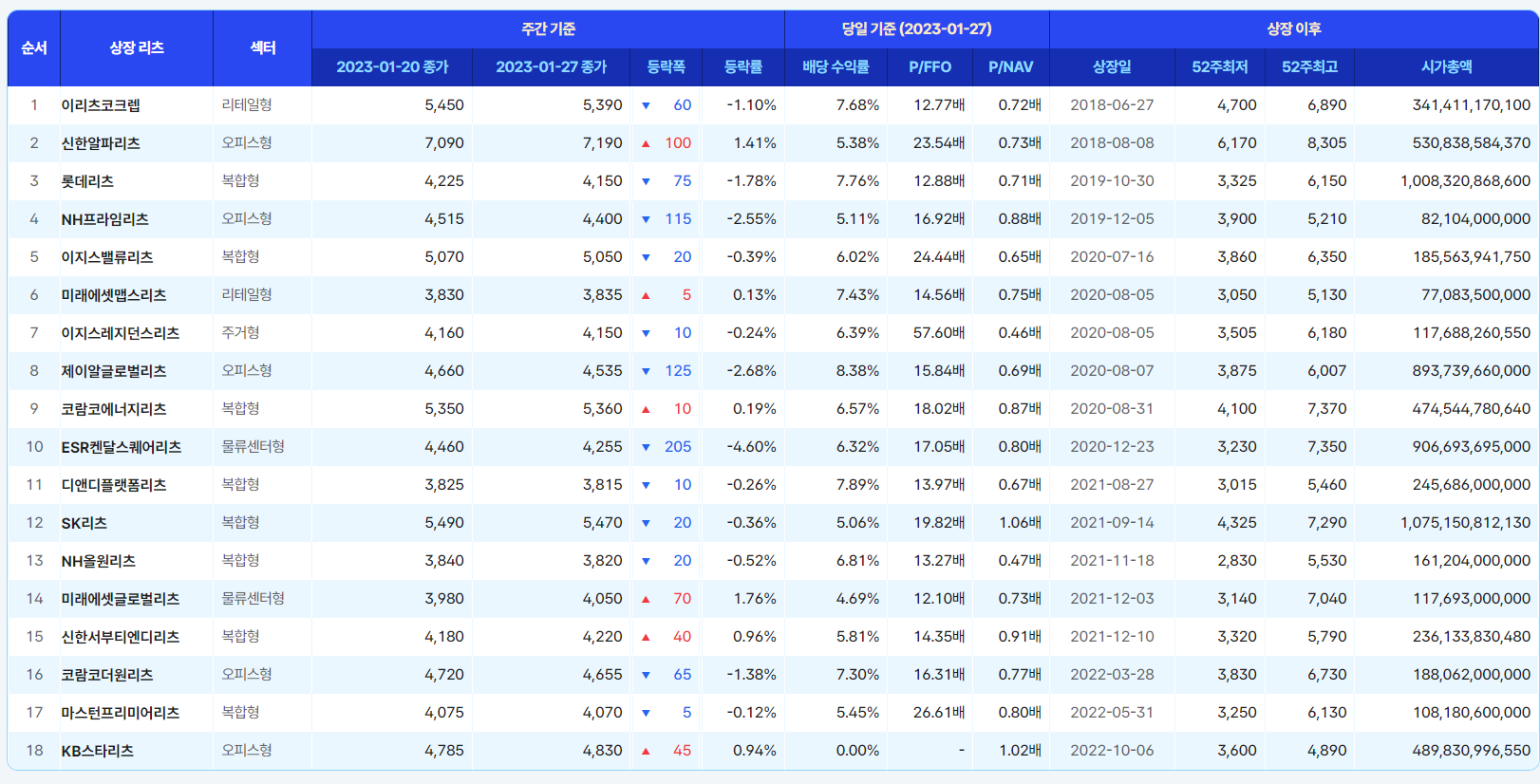Select the NH올원리츠 REIT name
1540x784 pixels.
click(x=99, y=561)
